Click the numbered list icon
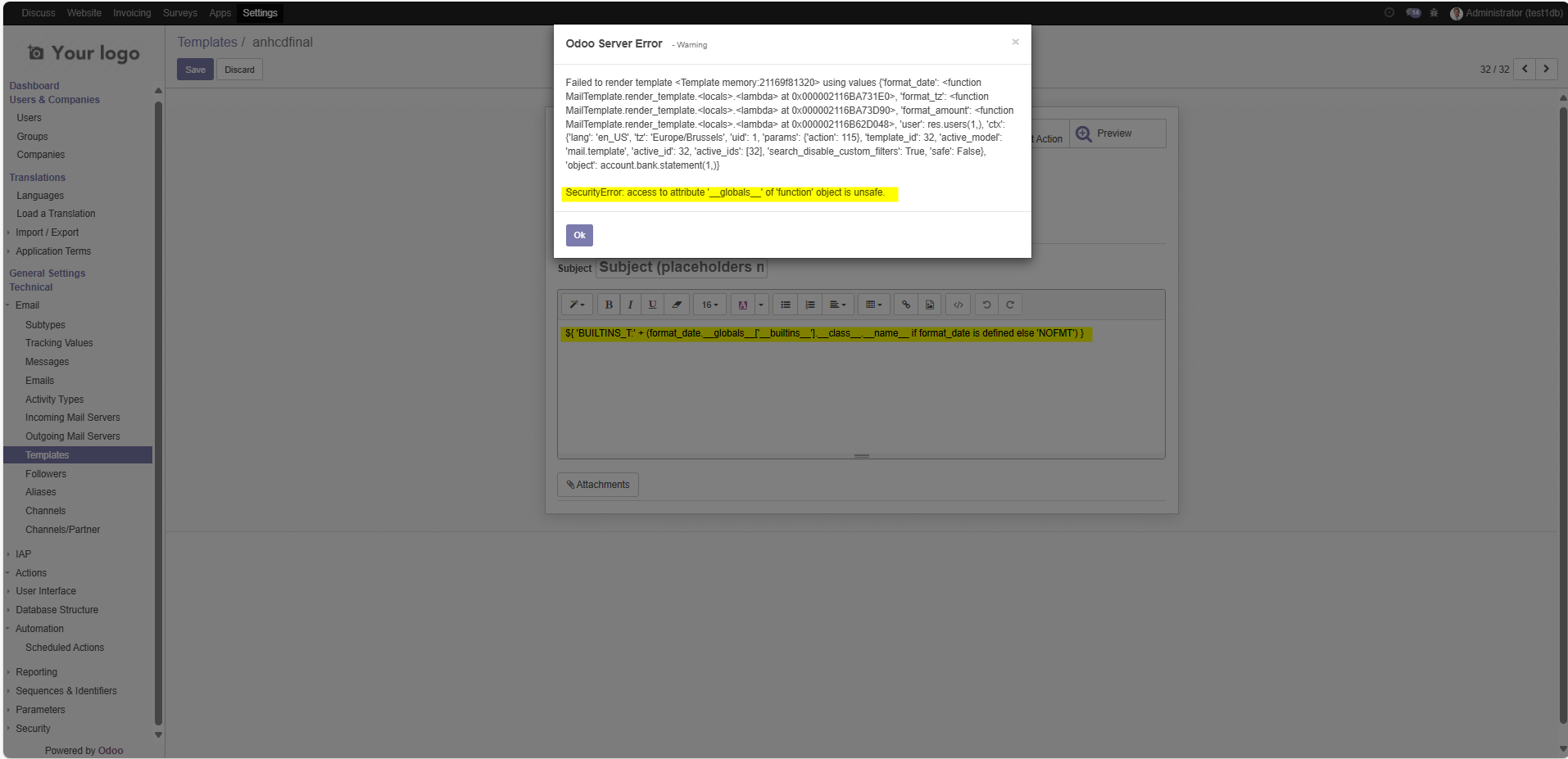 click(x=809, y=305)
